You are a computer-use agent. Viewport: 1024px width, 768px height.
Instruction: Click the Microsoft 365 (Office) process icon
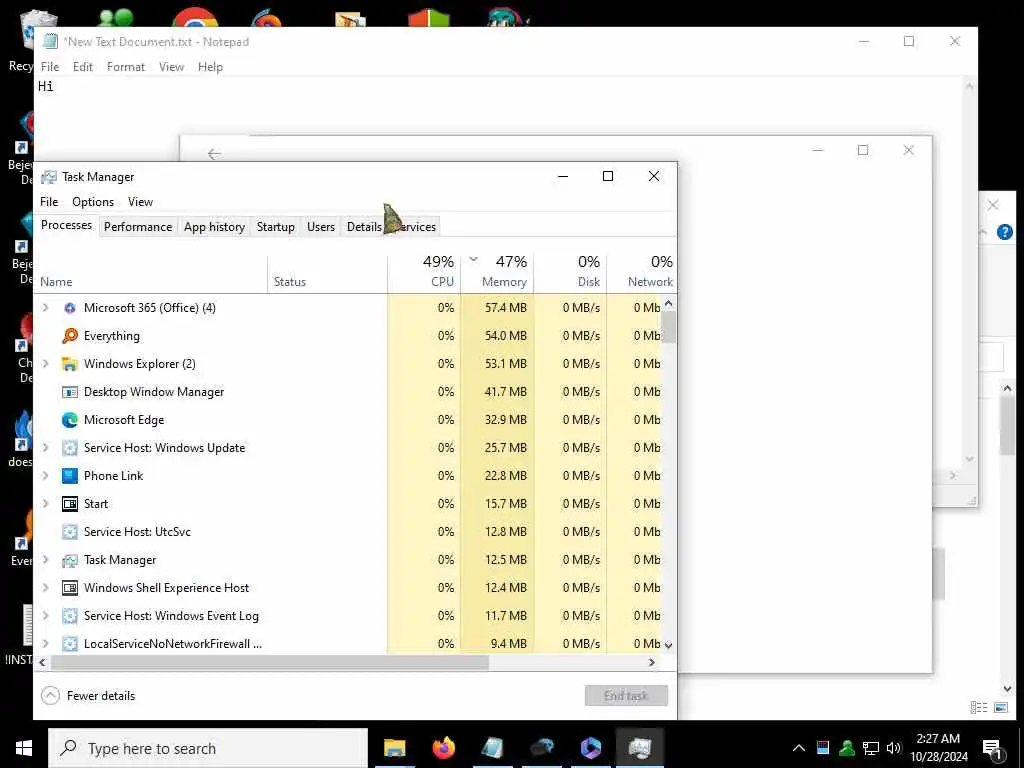(70, 308)
